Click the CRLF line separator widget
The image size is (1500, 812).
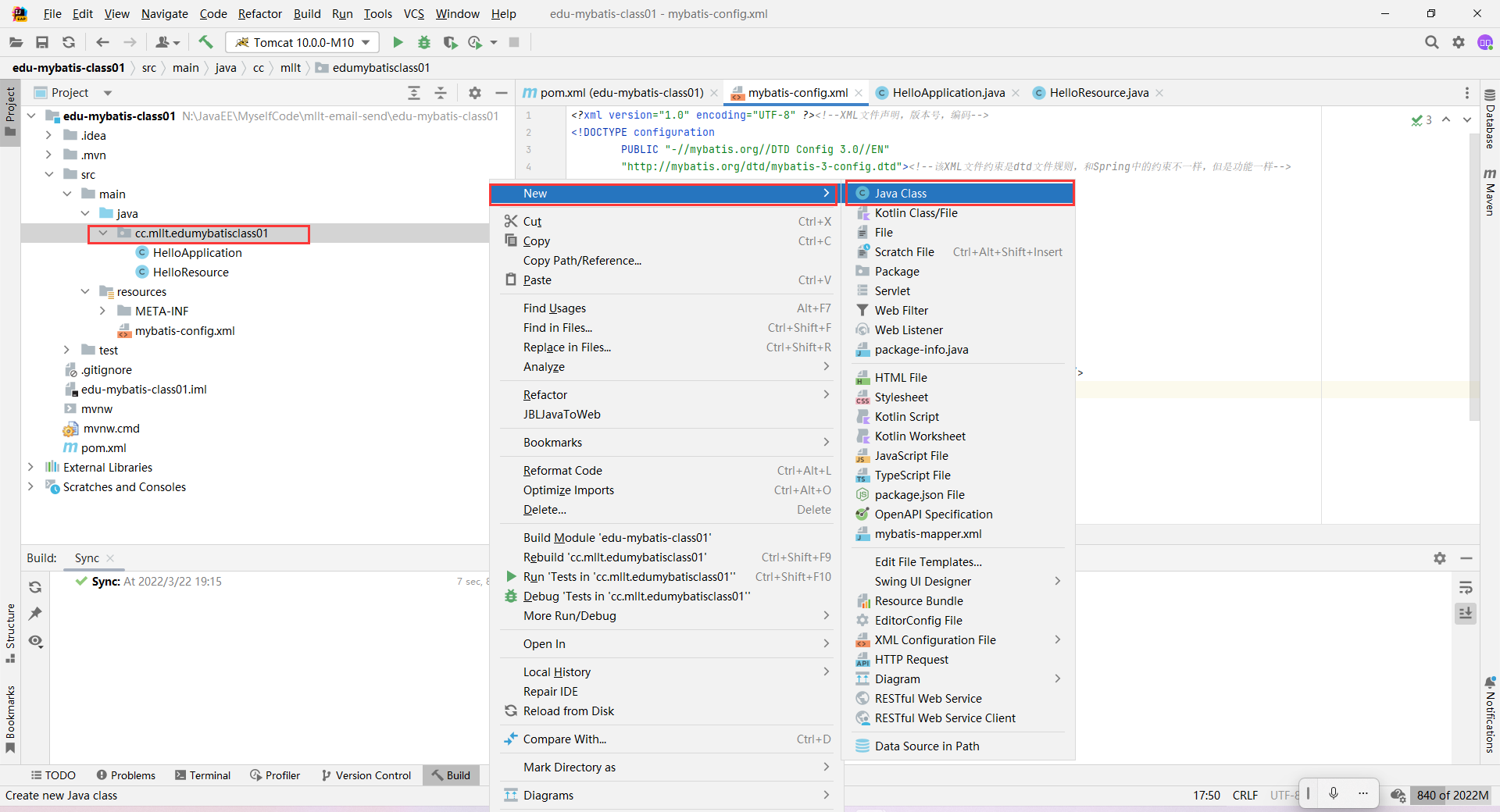tap(1245, 796)
